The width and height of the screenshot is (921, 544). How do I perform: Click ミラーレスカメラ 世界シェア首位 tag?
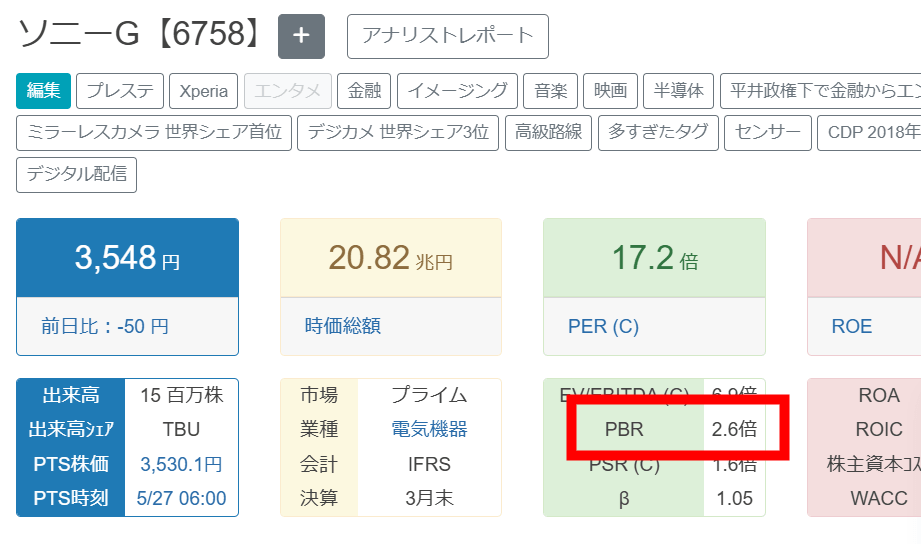[x=154, y=133]
